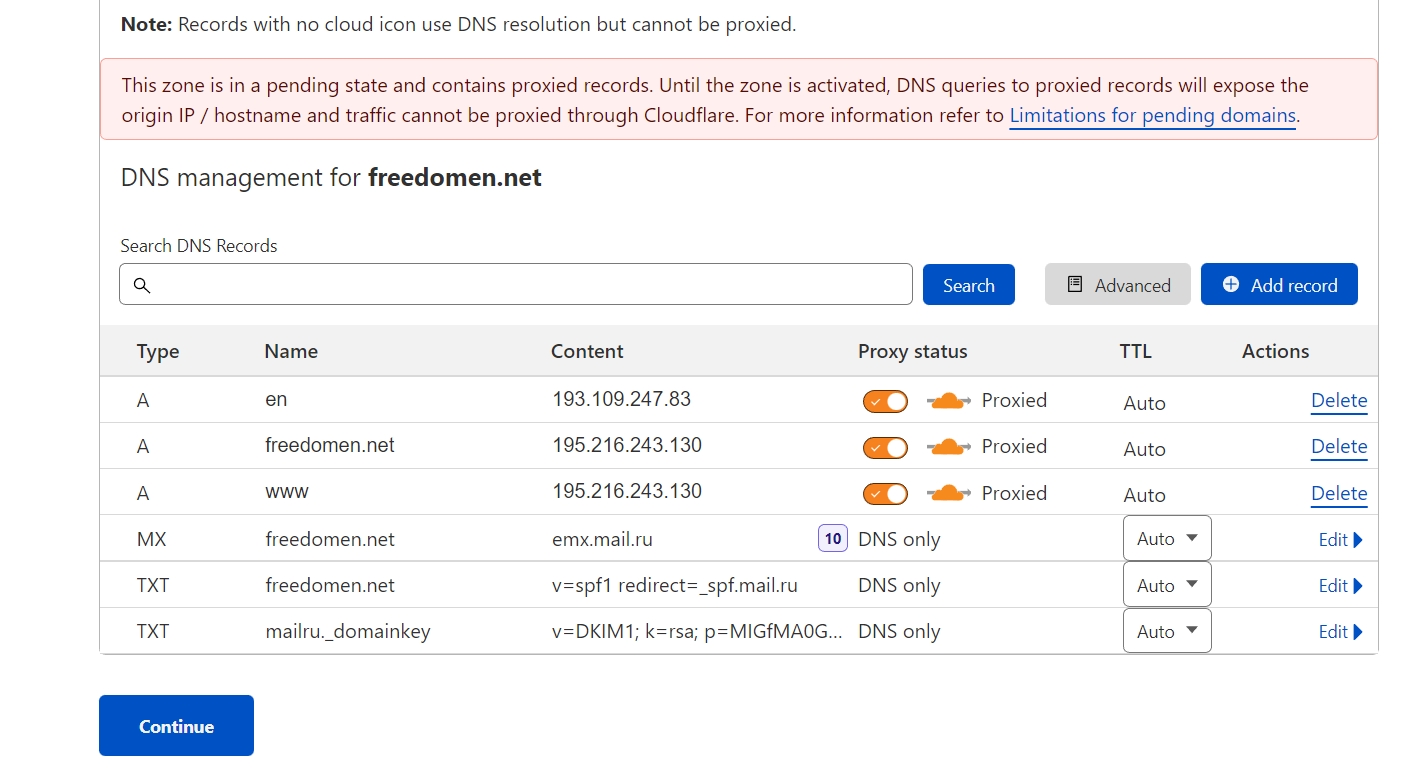This screenshot has height=777, width=1402.
Task: Click the Add record button
Action: click(1279, 285)
